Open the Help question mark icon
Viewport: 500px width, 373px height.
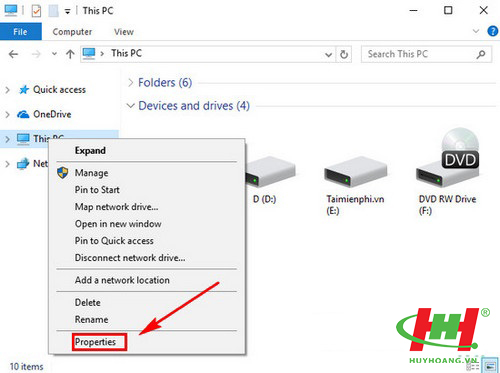coord(493,31)
